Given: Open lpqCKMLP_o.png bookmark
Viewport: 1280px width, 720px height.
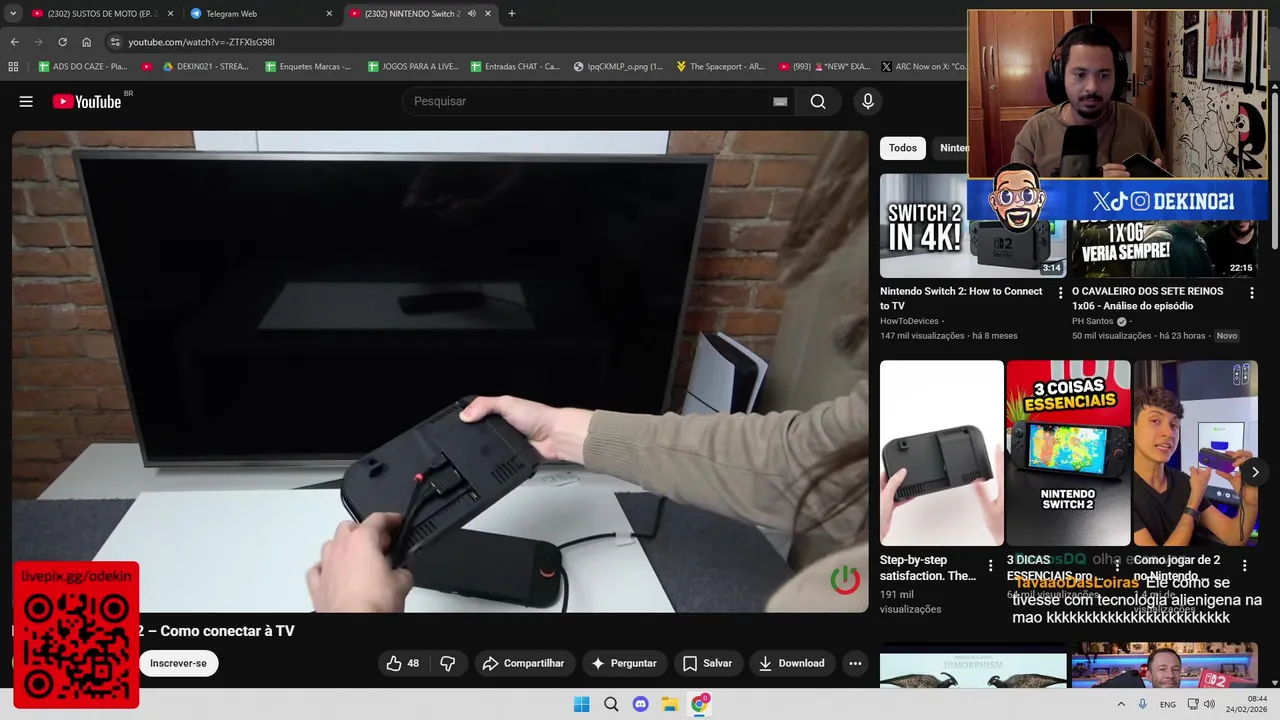Looking at the screenshot, I should coord(619,67).
